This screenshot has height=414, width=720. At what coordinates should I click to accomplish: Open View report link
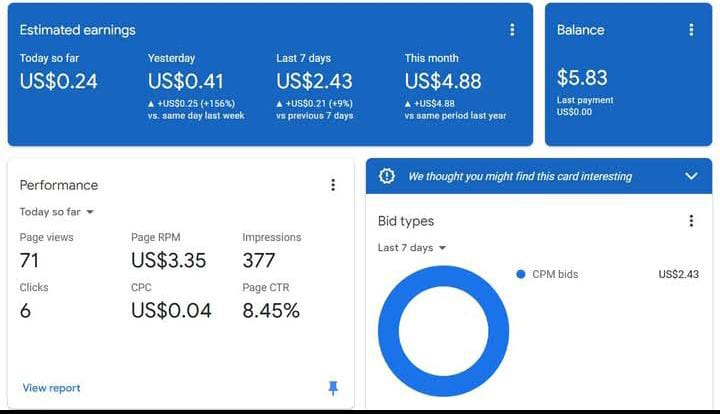(51, 388)
